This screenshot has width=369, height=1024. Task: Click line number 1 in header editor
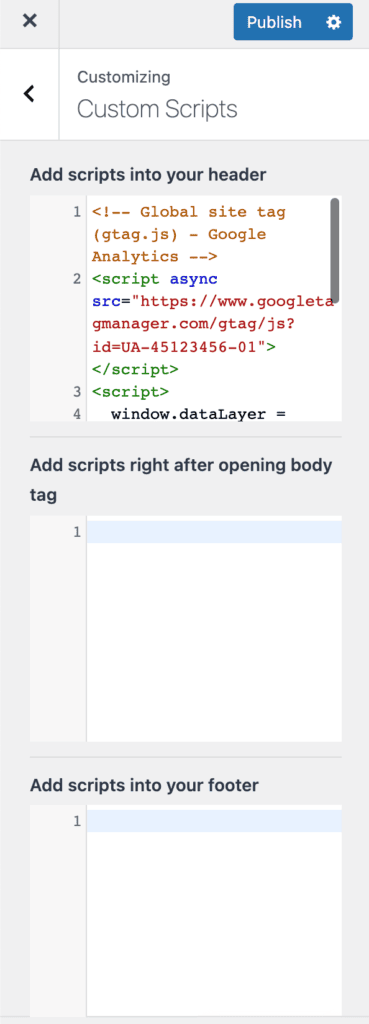[x=77, y=212]
